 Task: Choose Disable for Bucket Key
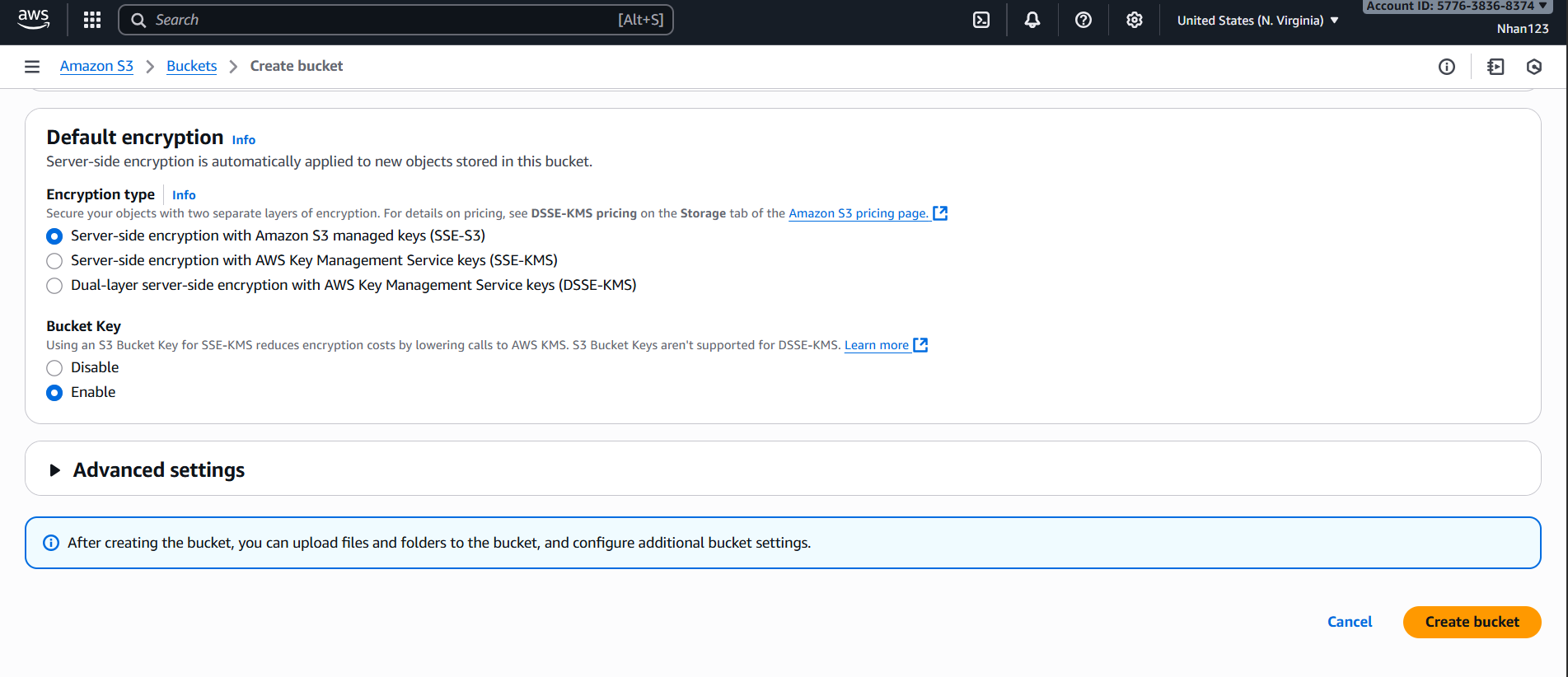coord(54,368)
